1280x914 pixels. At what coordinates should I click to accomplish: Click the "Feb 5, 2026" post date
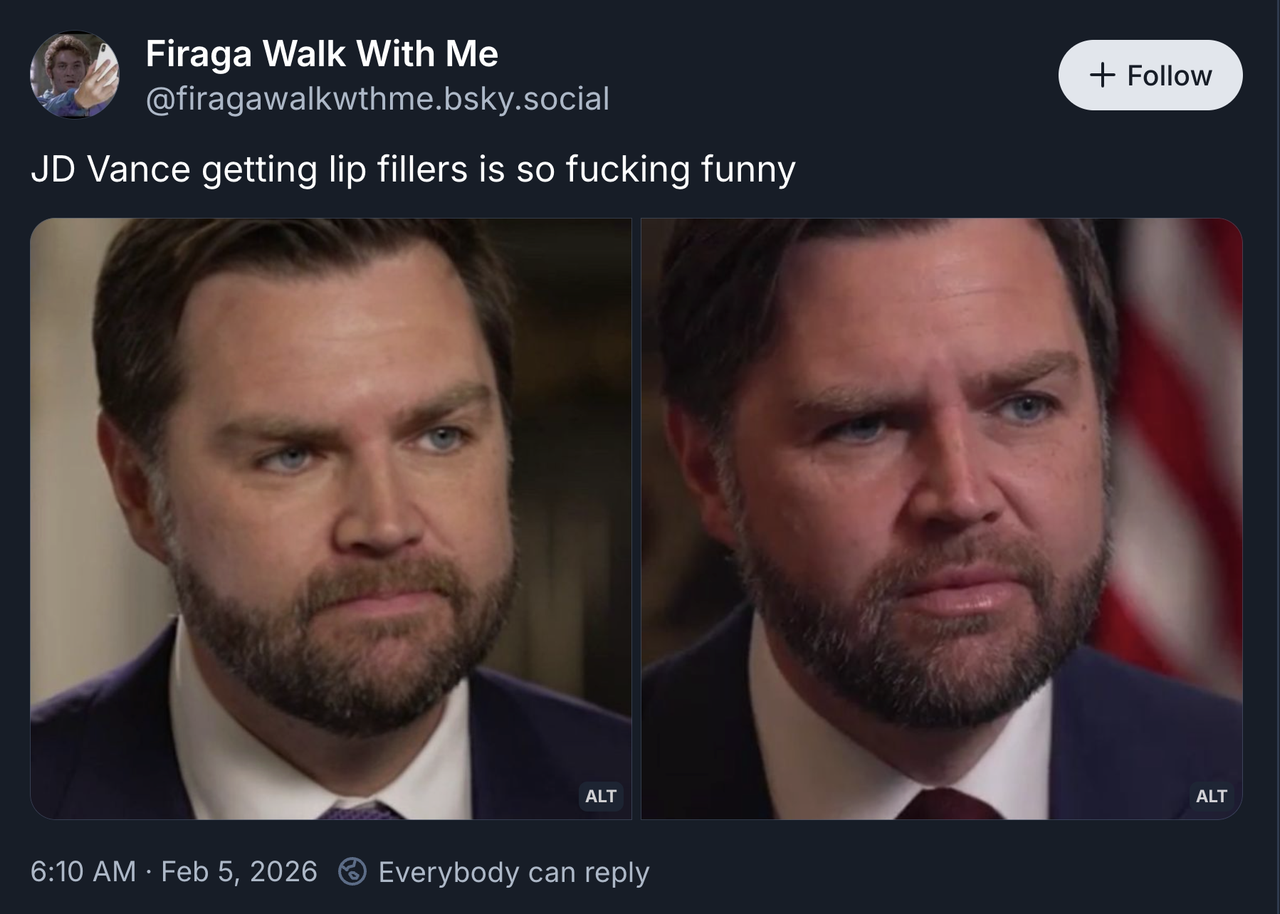pyautogui.click(x=239, y=872)
